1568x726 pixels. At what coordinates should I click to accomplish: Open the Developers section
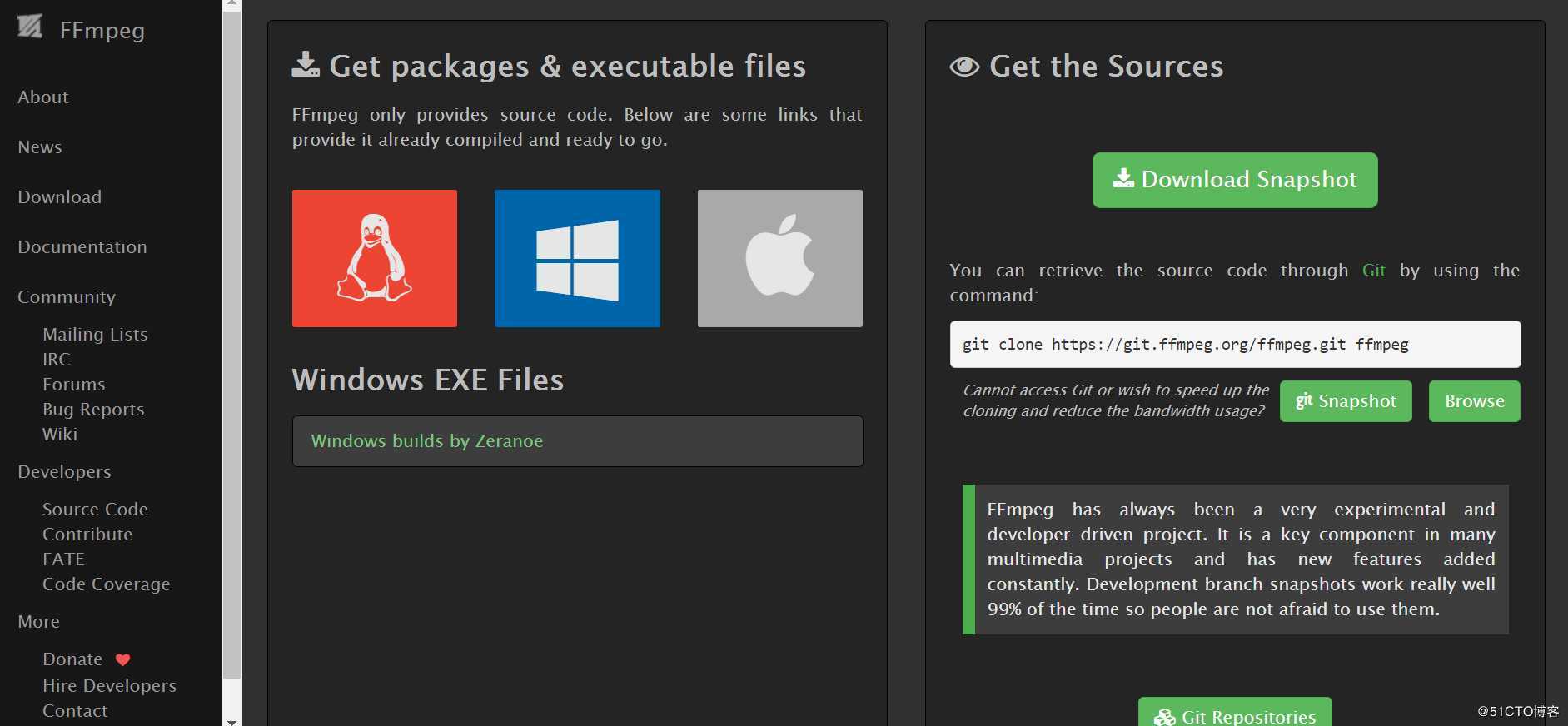(64, 471)
